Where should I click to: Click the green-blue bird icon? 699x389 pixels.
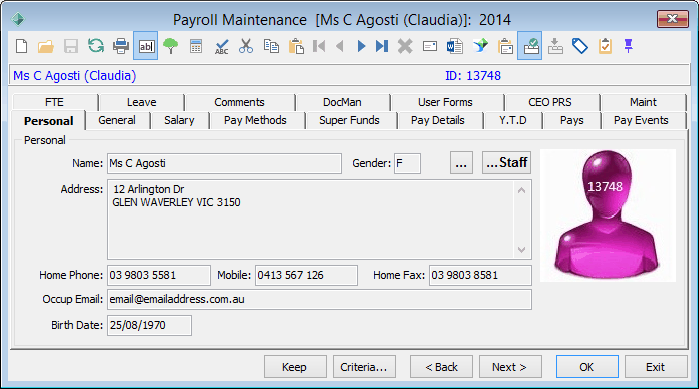click(x=480, y=46)
